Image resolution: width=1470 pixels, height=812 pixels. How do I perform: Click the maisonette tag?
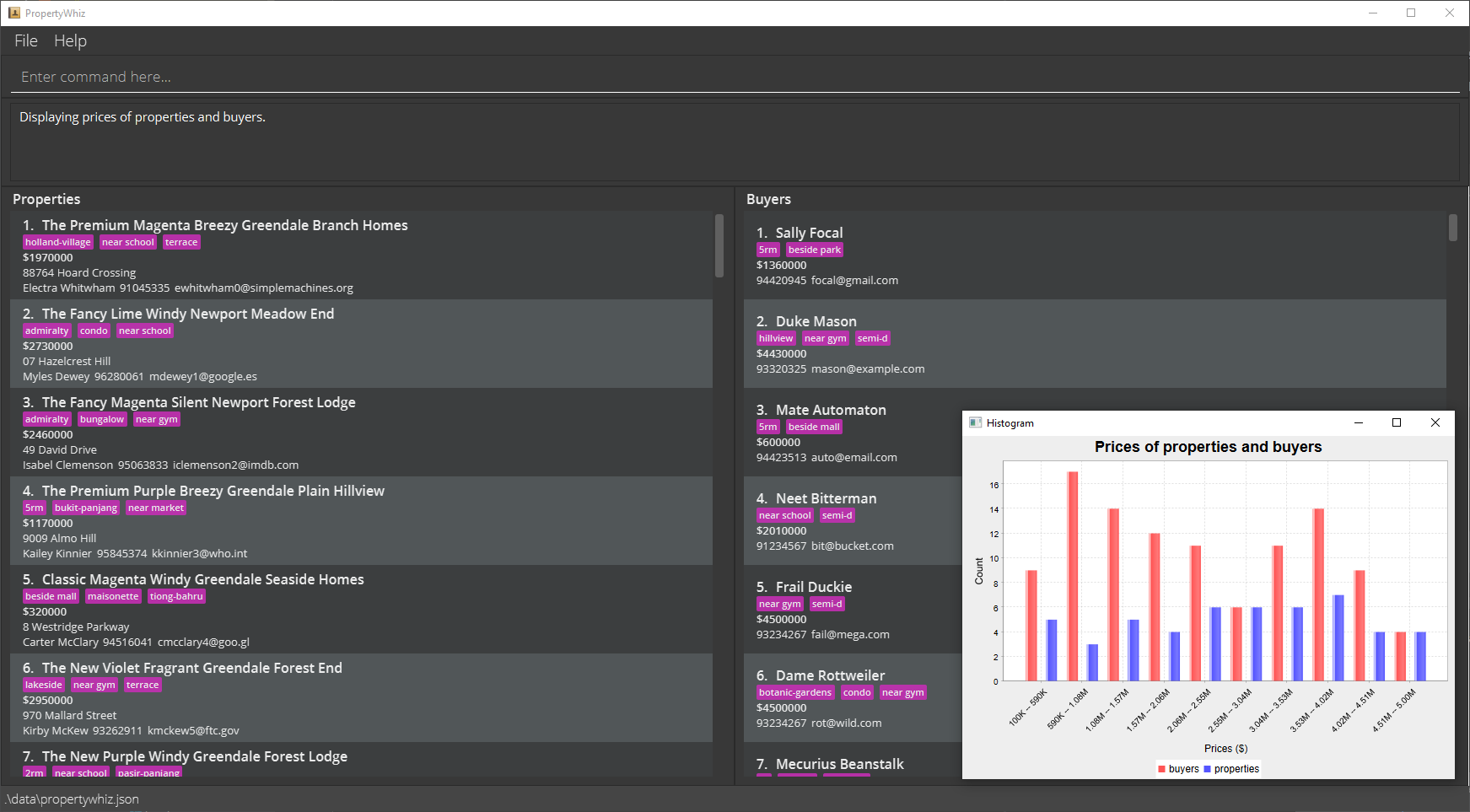pyautogui.click(x=113, y=596)
